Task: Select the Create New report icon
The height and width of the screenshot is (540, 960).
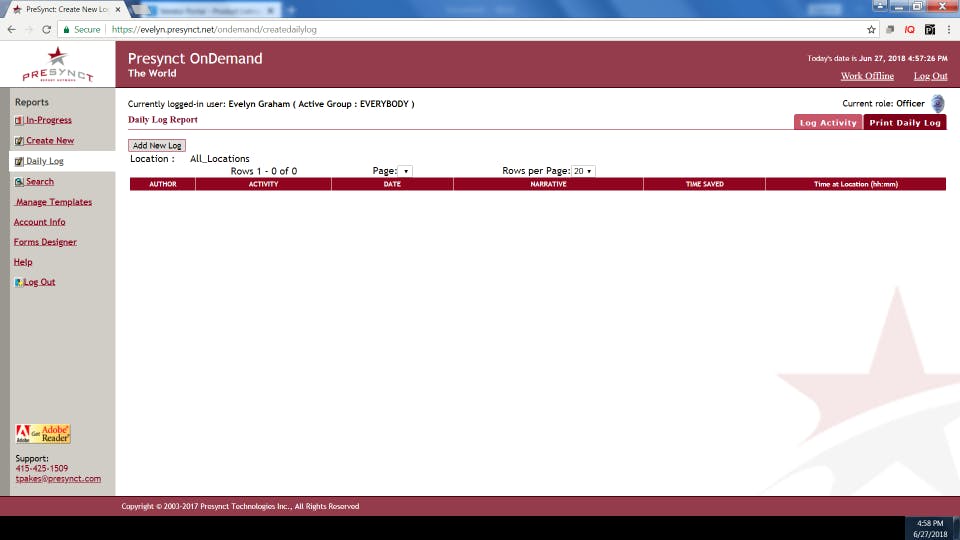Action: [x=19, y=141]
